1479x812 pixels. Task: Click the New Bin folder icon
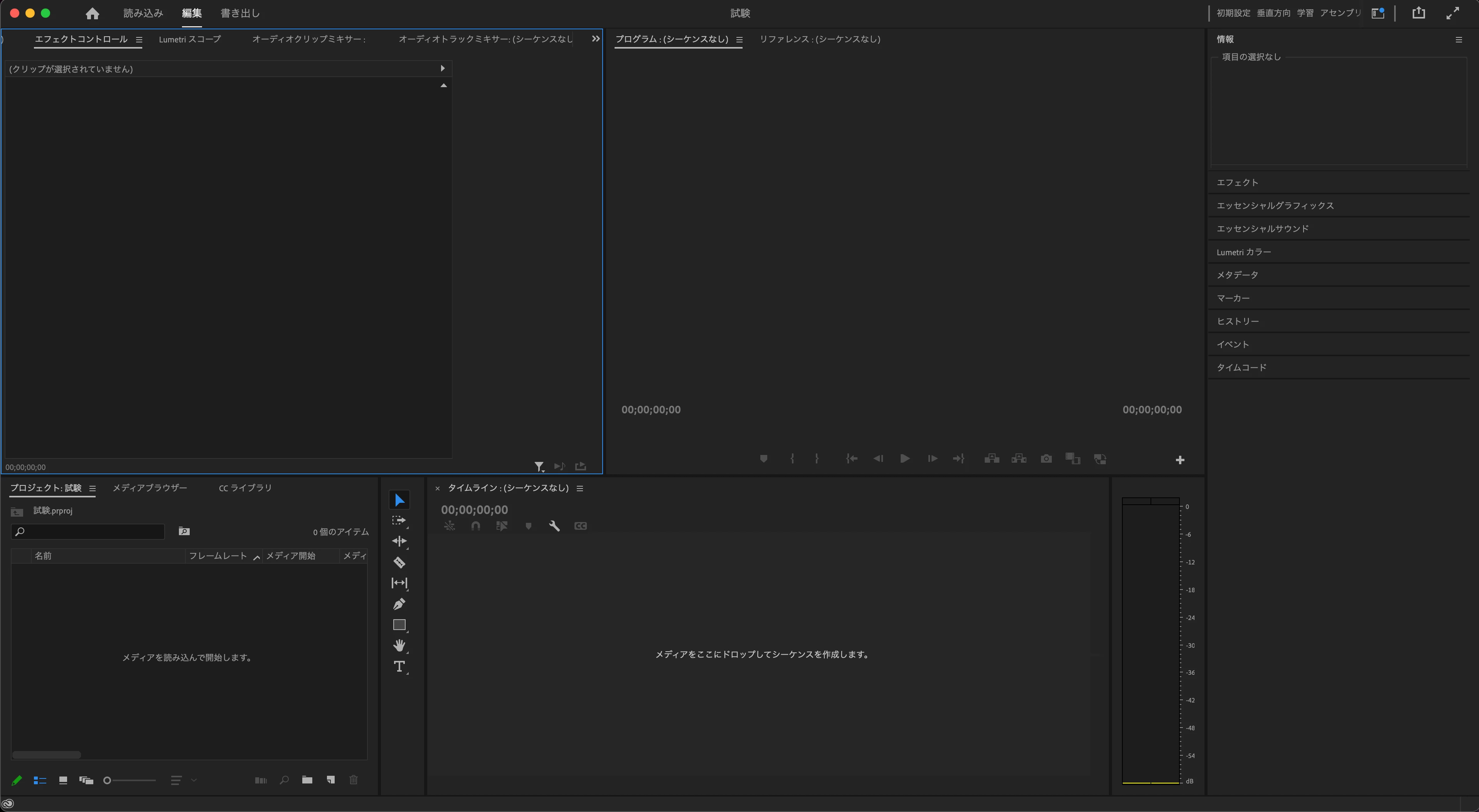pyautogui.click(x=307, y=780)
